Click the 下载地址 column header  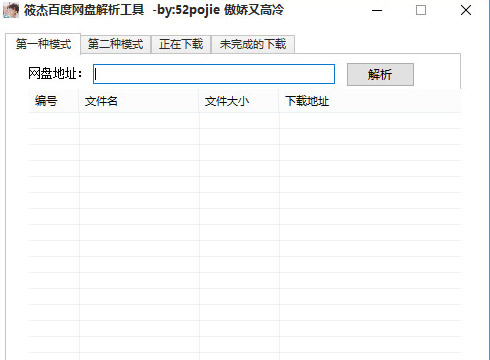point(370,101)
